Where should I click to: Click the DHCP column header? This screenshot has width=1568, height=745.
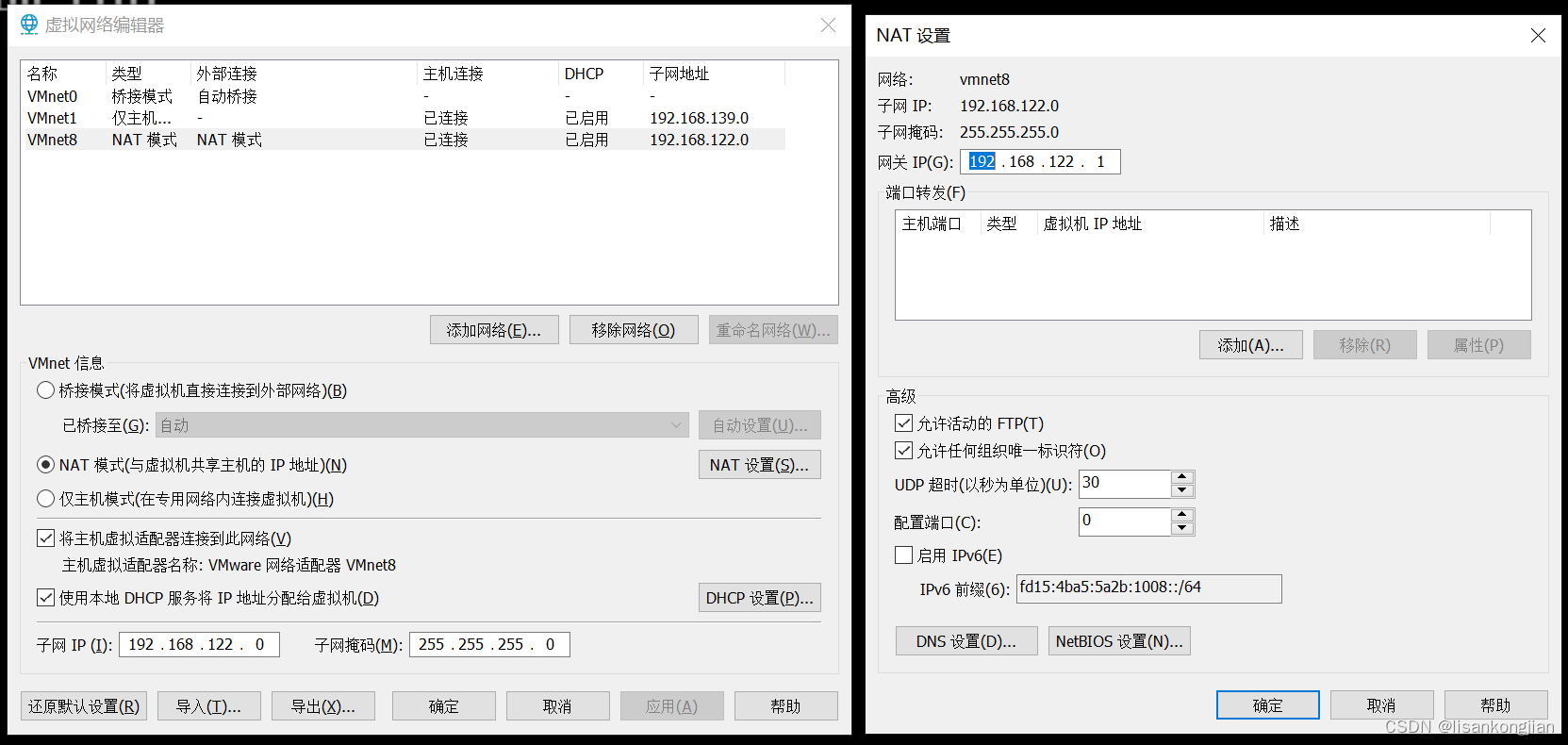click(602, 74)
